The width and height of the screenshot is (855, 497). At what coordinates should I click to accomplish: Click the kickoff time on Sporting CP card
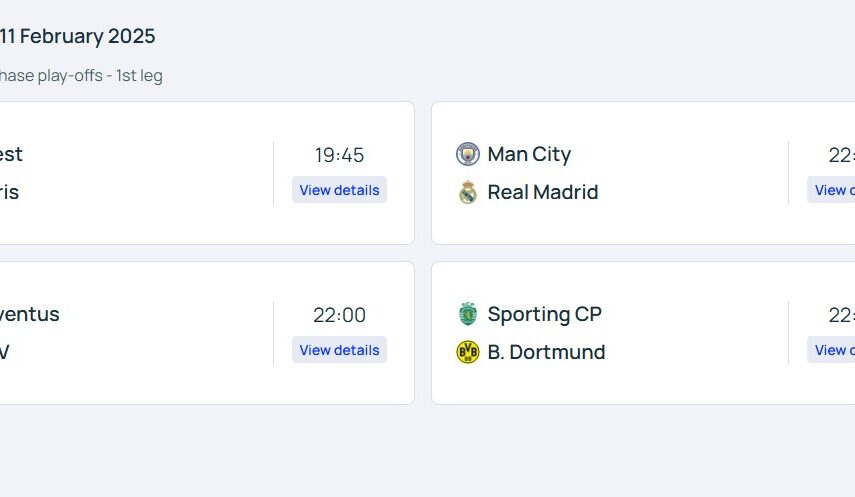[841, 315]
